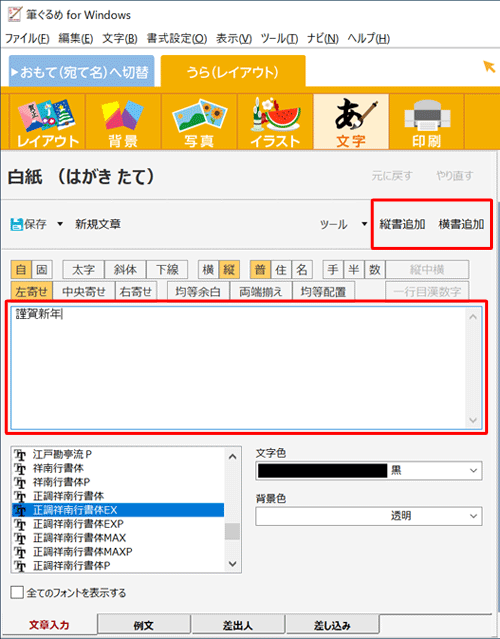This screenshot has height=639, width=500.
Task: Click text area scrollbar down arrow
Action: [473, 420]
